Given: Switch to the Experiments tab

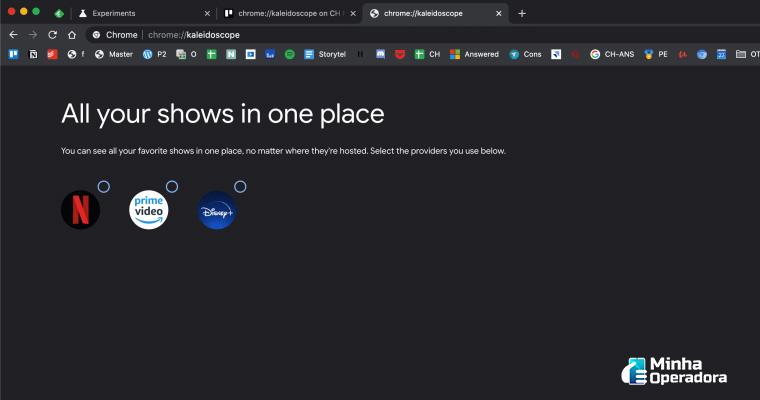Looking at the screenshot, I should click(x=140, y=13).
